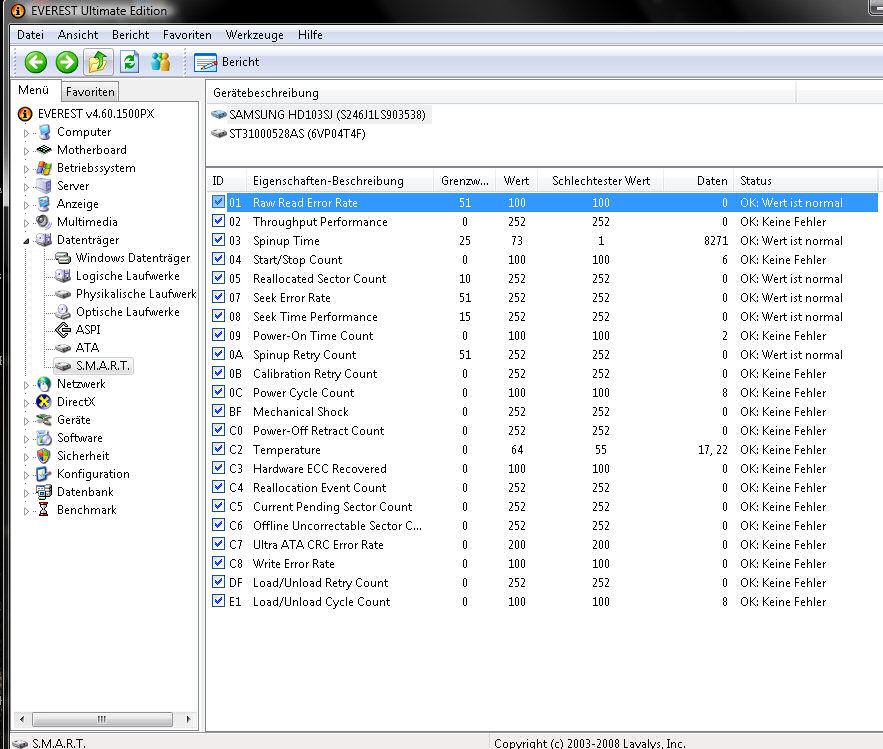This screenshot has width=883, height=749.
Task: Click the ATA drive icon in the tree
Action: point(63,348)
